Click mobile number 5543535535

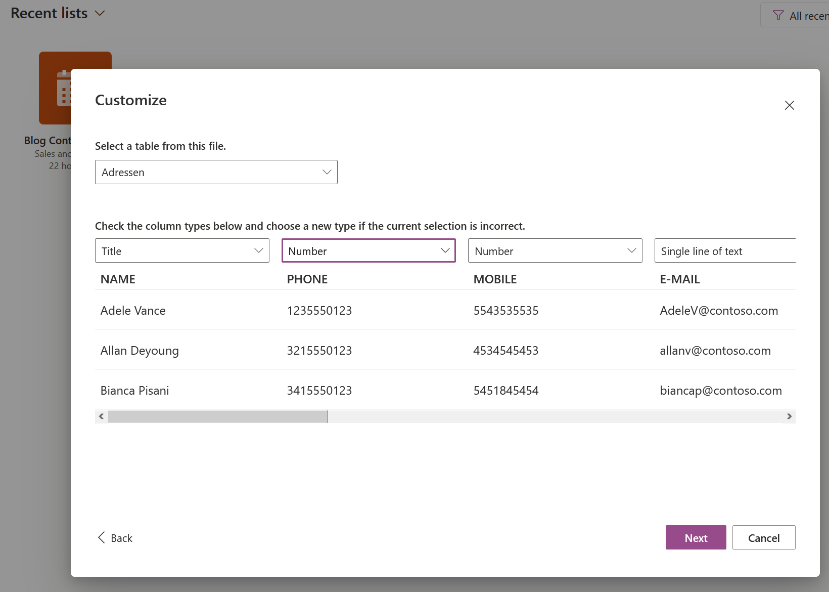[506, 311]
